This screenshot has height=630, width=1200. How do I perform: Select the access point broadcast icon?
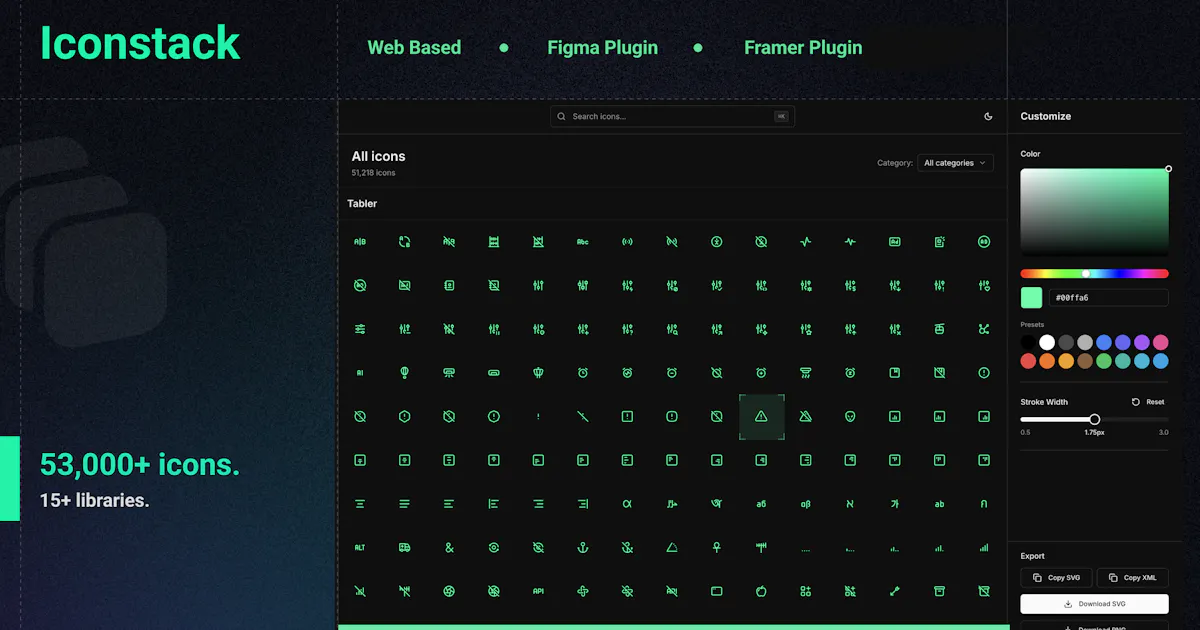(627, 242)
